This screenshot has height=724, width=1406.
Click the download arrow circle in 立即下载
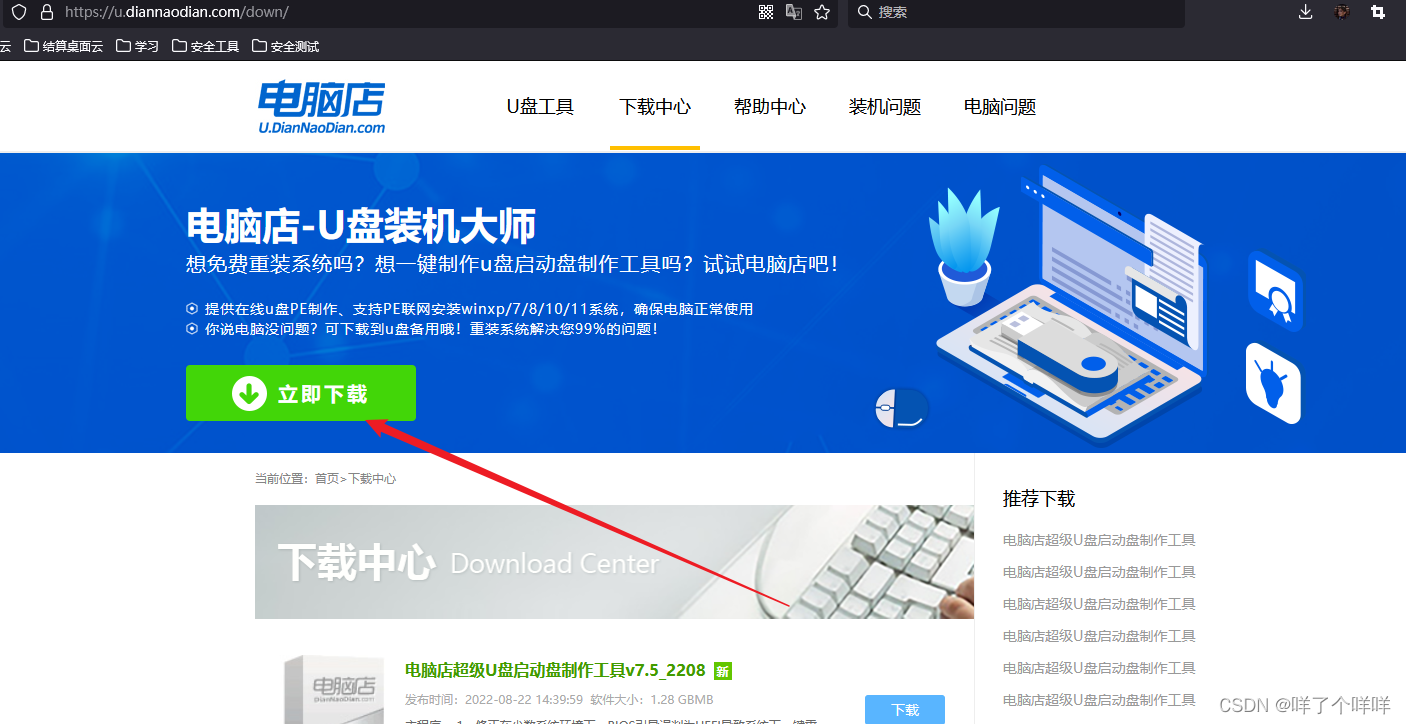(x=249, y=394)
